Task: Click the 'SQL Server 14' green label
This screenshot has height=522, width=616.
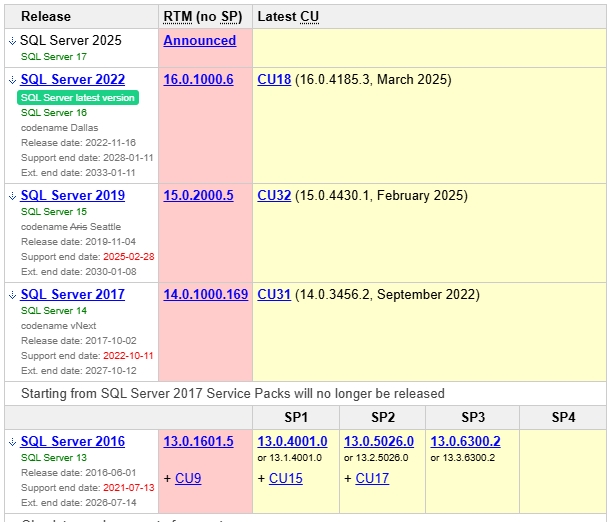Action: [54, 311]
